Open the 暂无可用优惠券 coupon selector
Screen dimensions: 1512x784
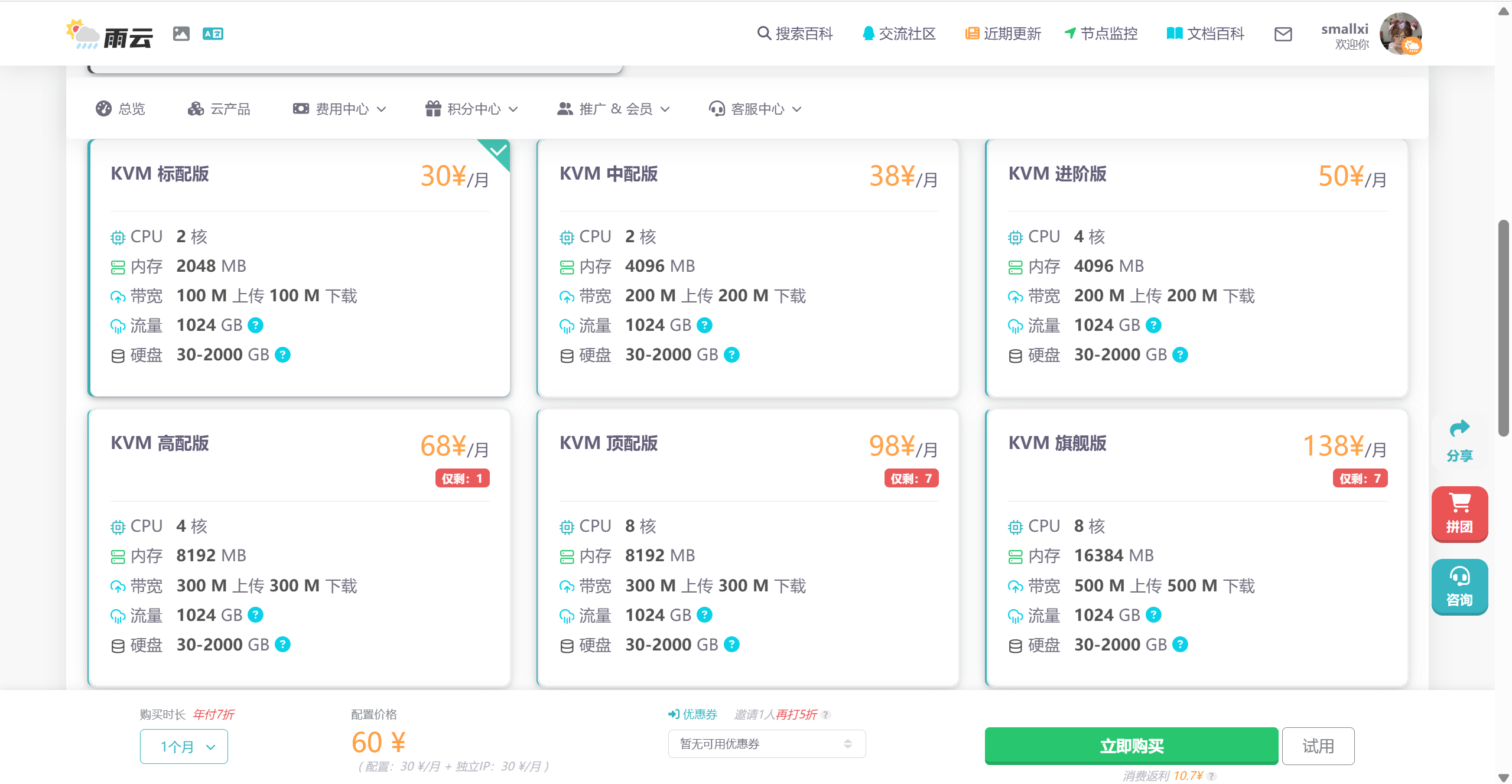766,744
